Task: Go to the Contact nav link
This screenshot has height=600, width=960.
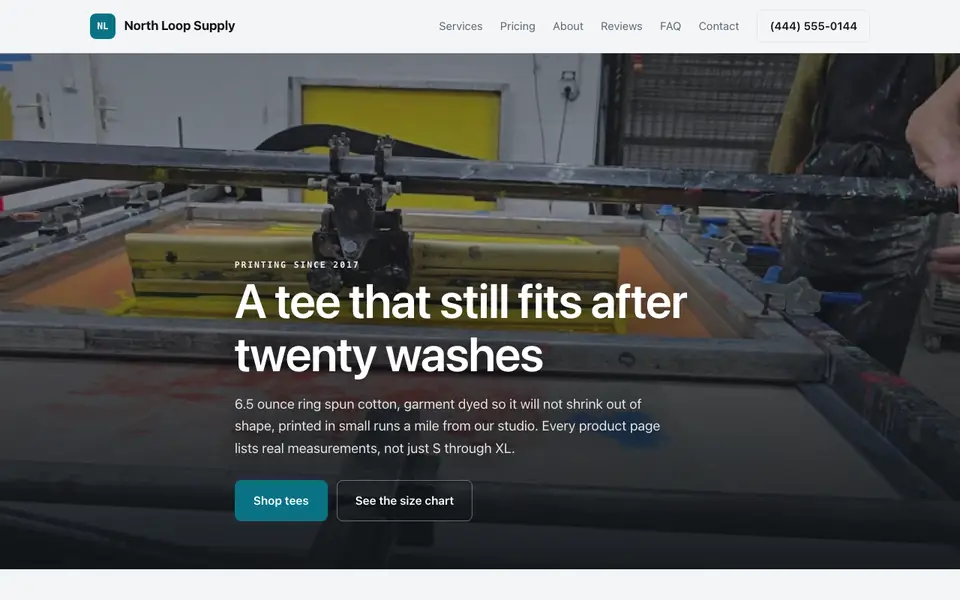Action: click(x=718, y=26)
